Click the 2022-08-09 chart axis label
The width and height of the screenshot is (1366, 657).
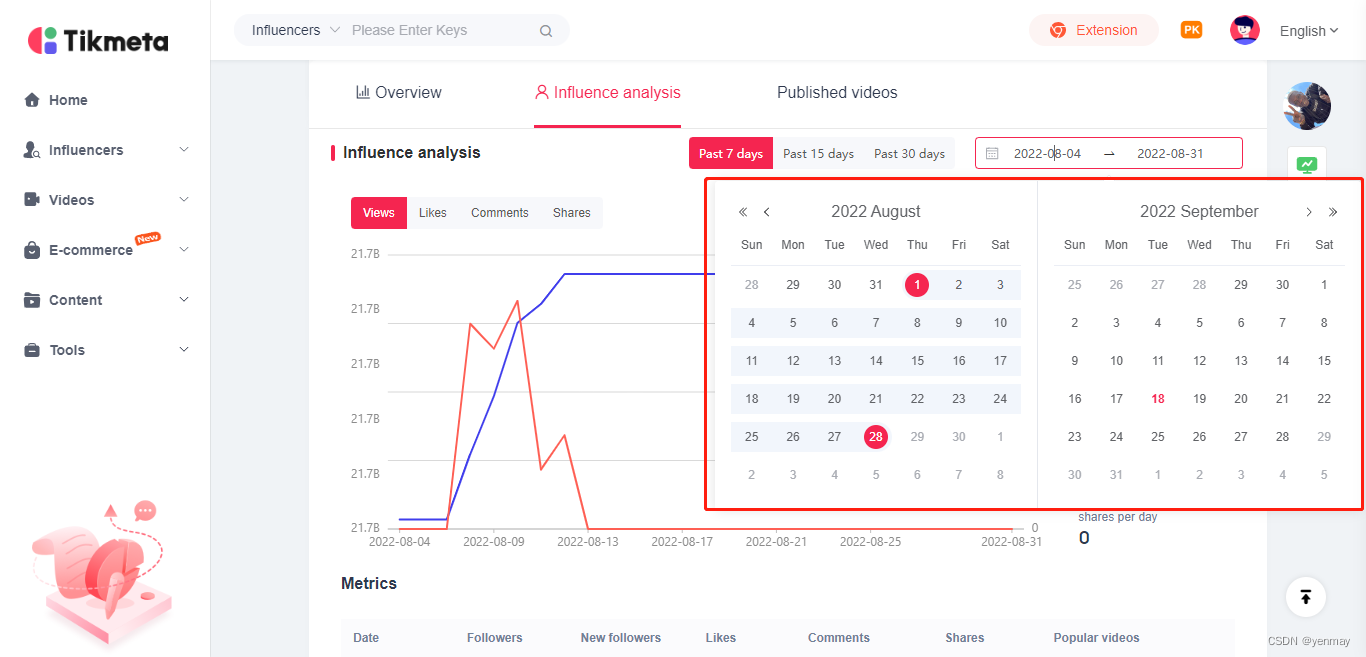coord(494,542)
